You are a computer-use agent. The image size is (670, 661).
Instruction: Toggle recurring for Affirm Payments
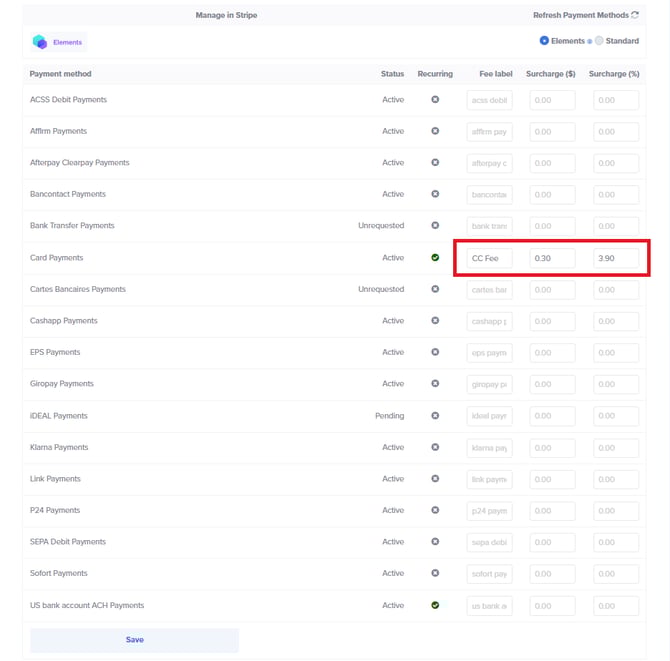[435, 131]
